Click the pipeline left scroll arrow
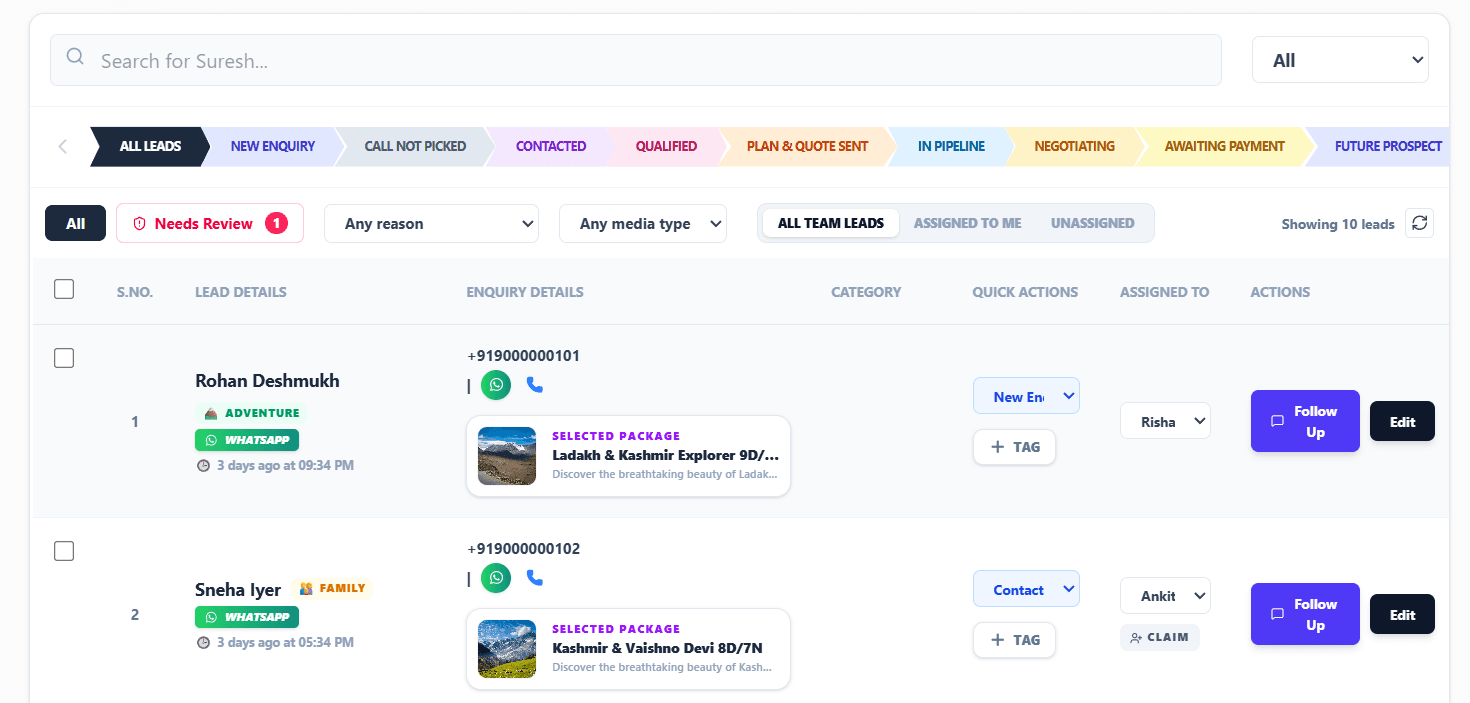This screenshot has width=1470, height=703. 63,146
